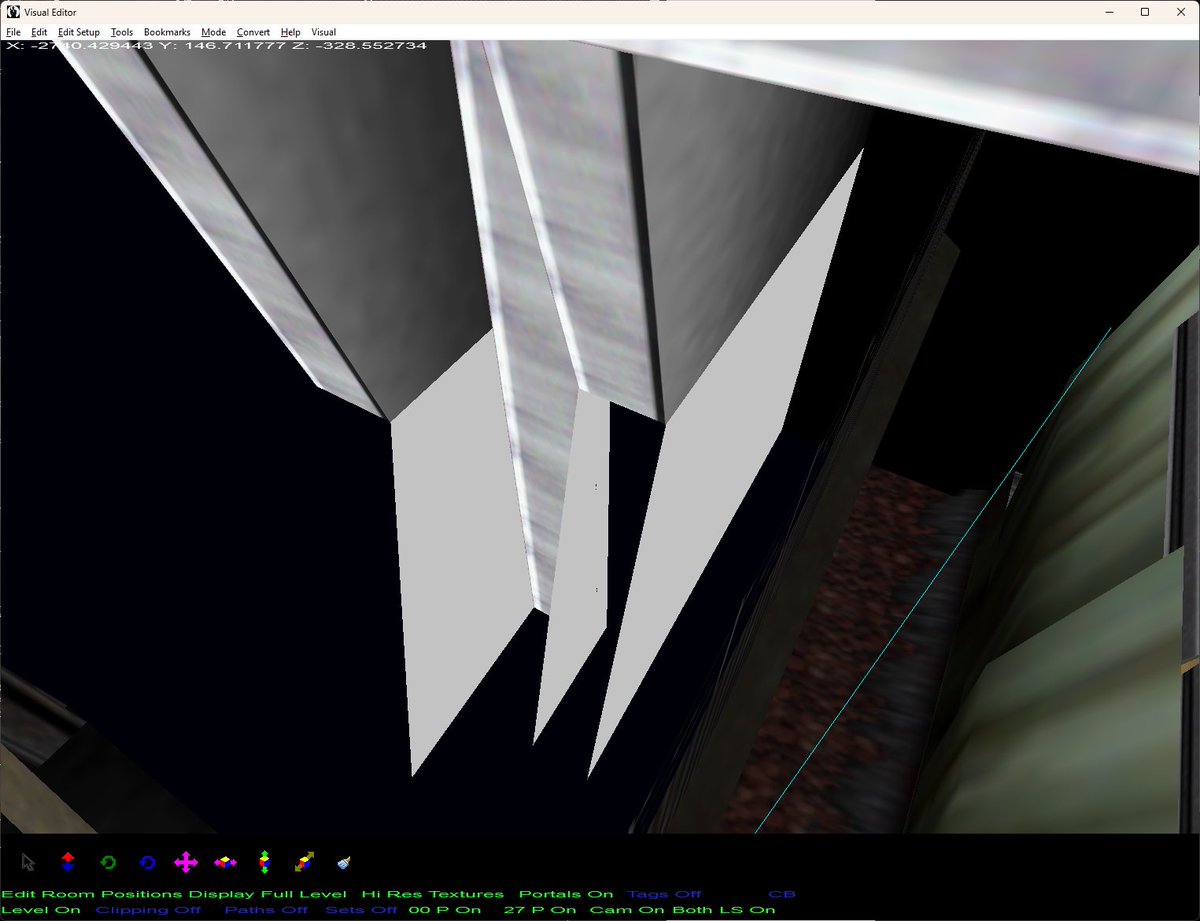Toggle the CB status indicator
Viewport: 1200px width, 921px height.
coord(781,894)
